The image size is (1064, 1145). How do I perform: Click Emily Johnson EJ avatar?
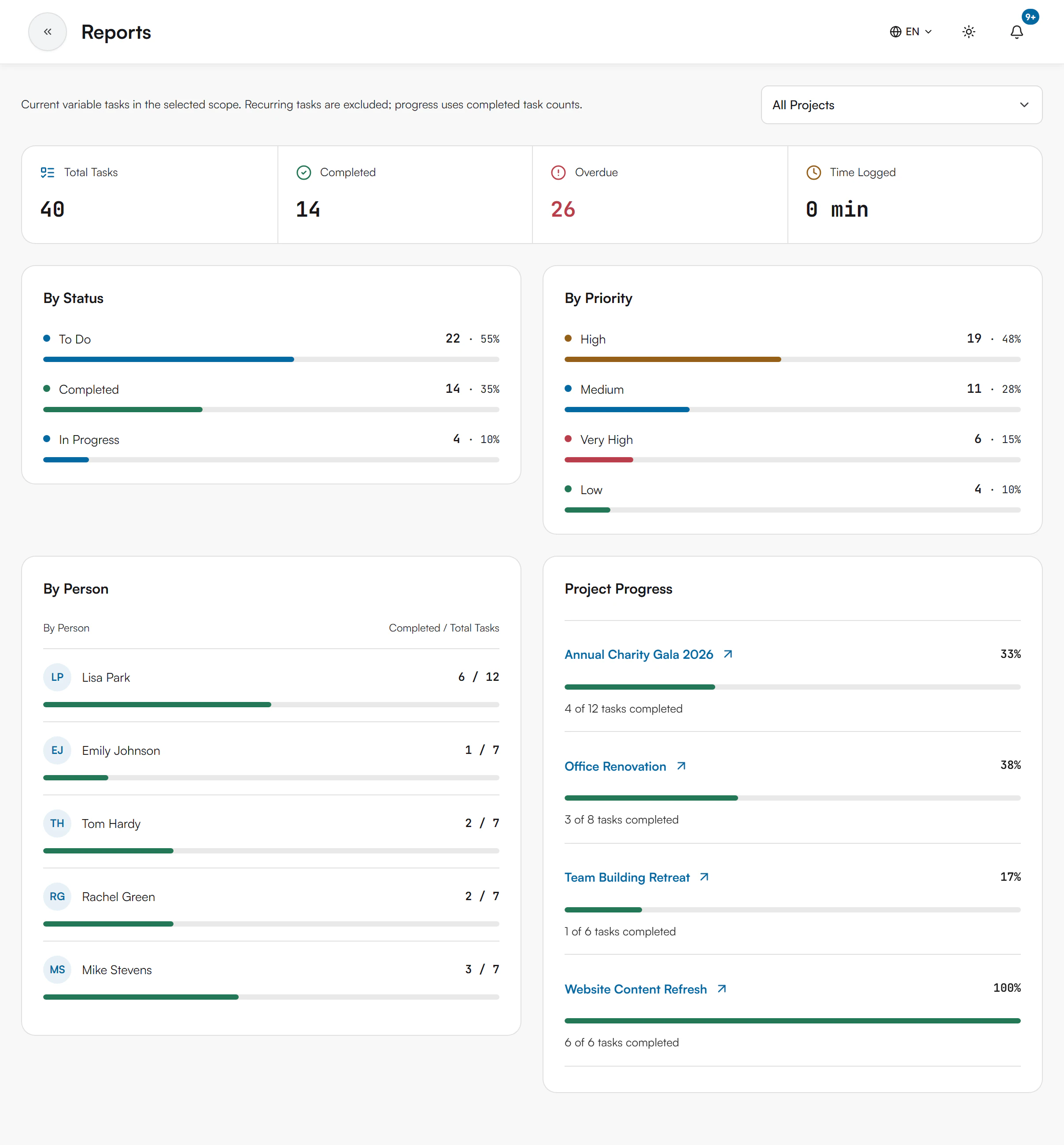(57, 750)
